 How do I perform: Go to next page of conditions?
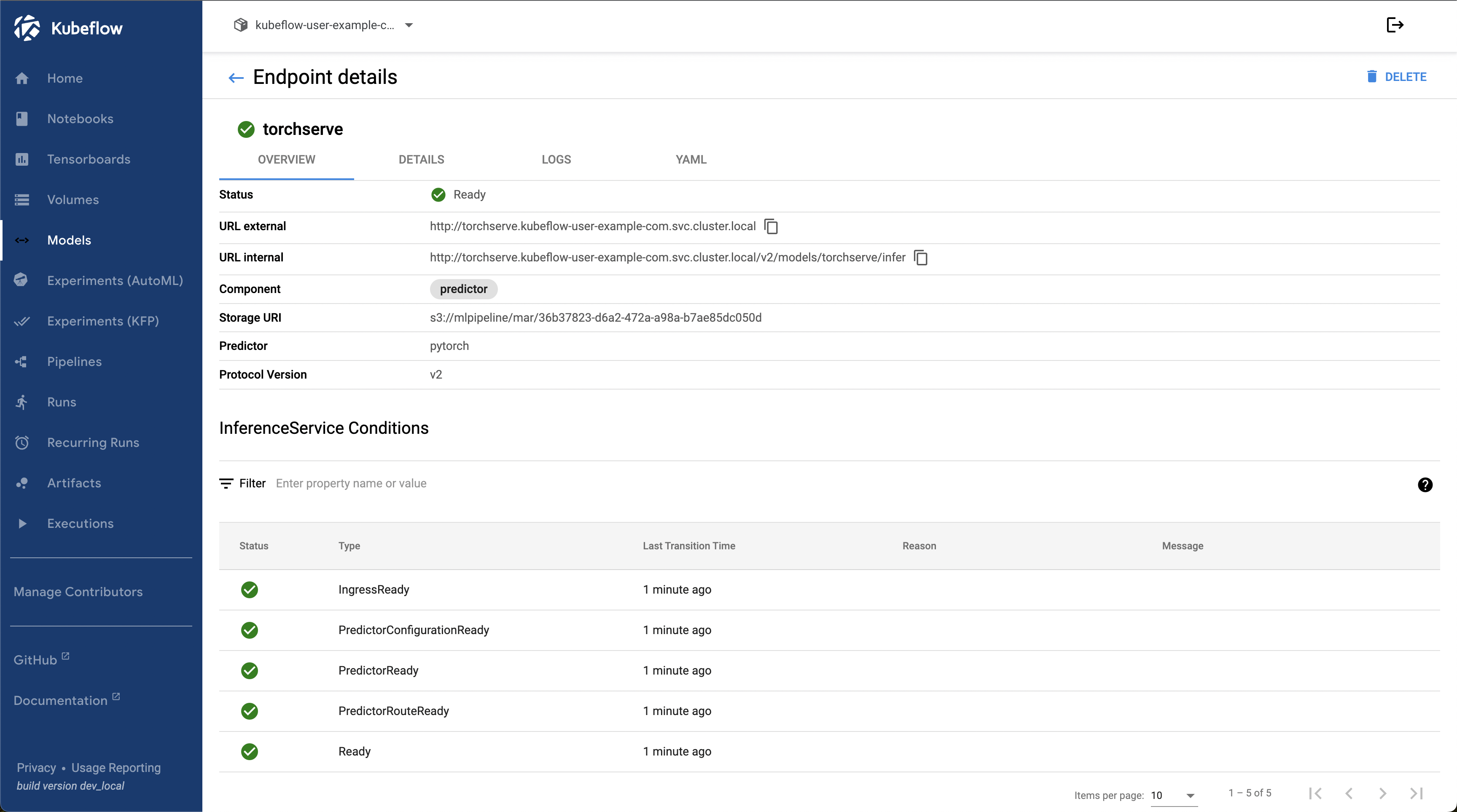pyautogui.click(x=1382, y=793)
